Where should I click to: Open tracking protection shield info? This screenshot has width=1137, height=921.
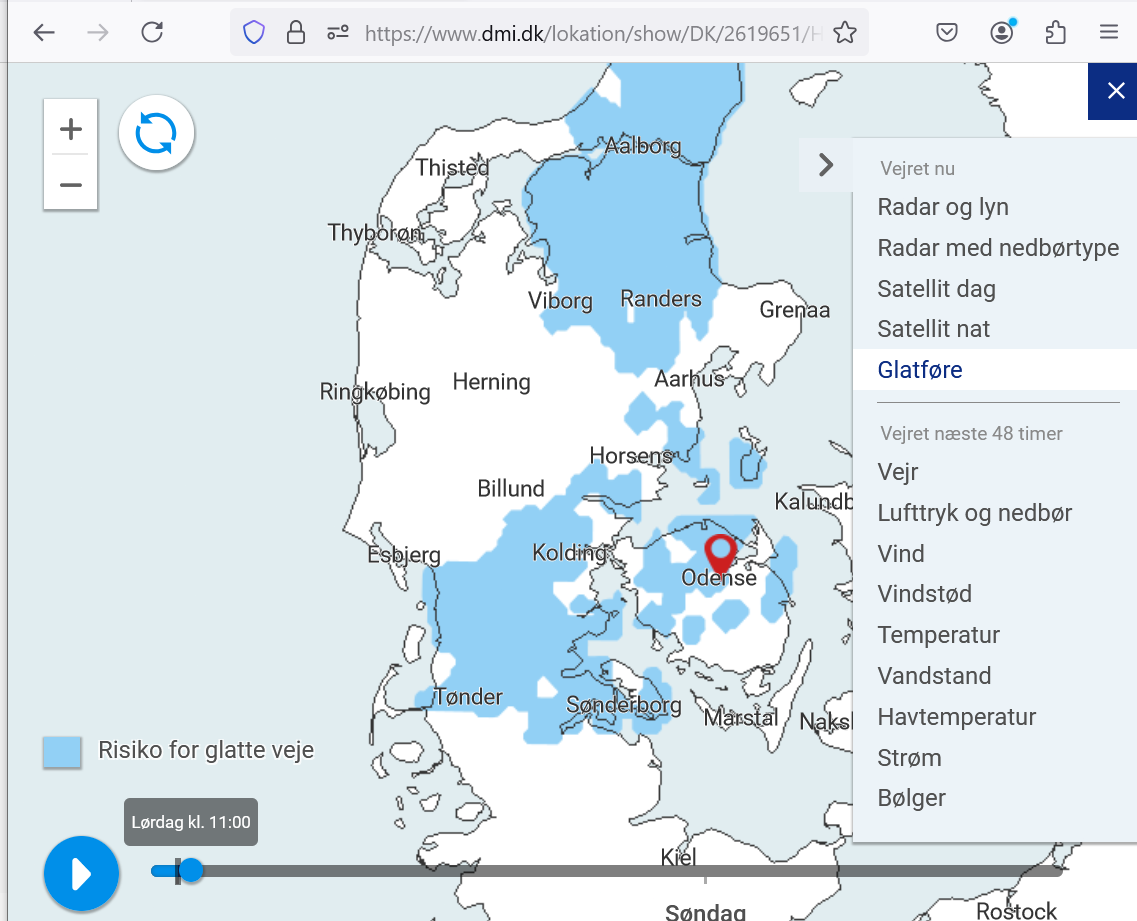(x=254, y=33)
